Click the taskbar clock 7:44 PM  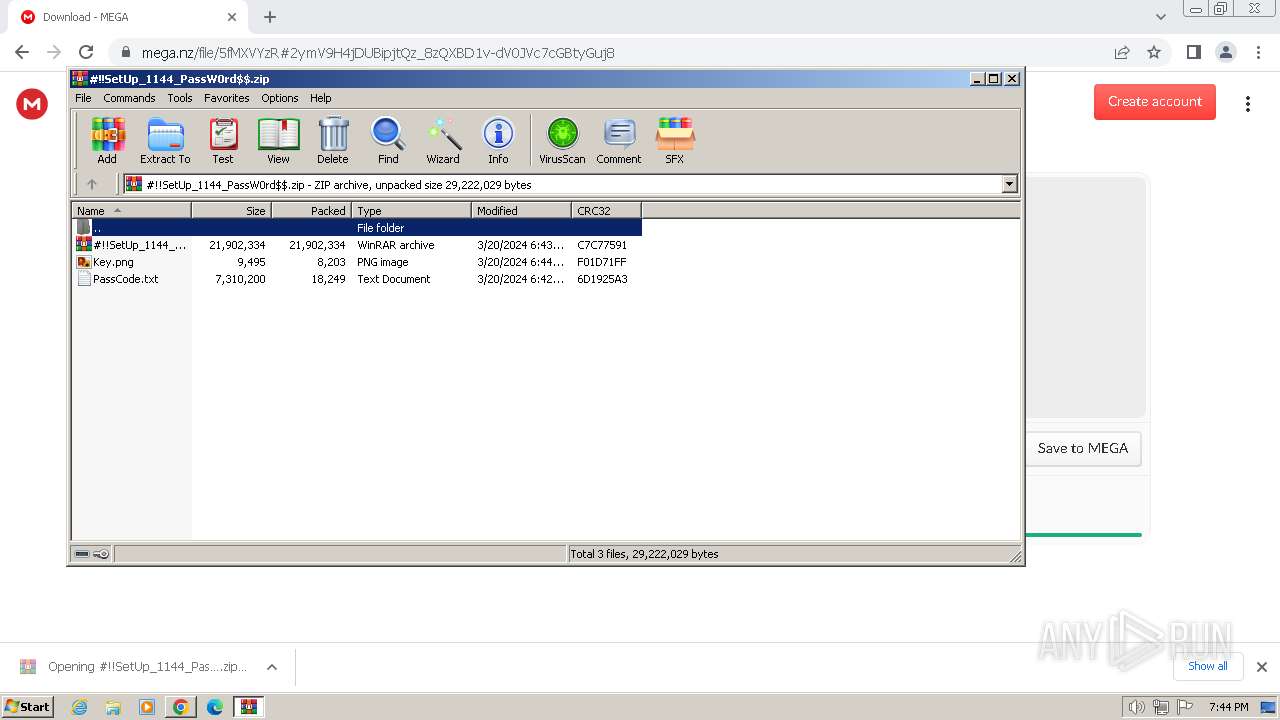[x=1229, y=707]
